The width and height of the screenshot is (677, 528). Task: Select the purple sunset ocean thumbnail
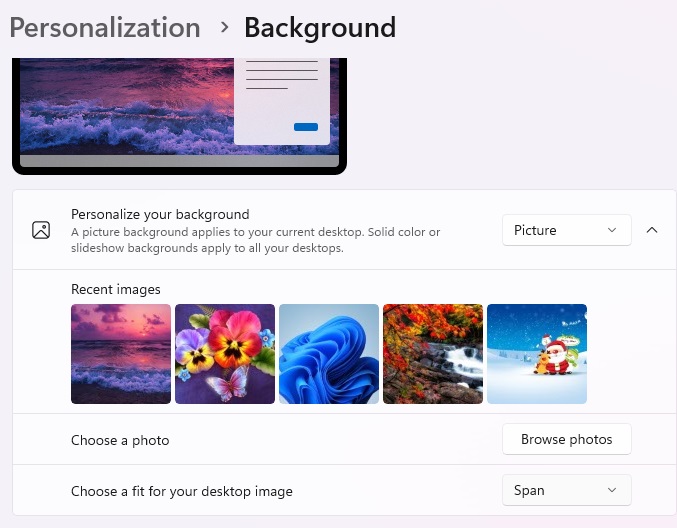point(121,354)
